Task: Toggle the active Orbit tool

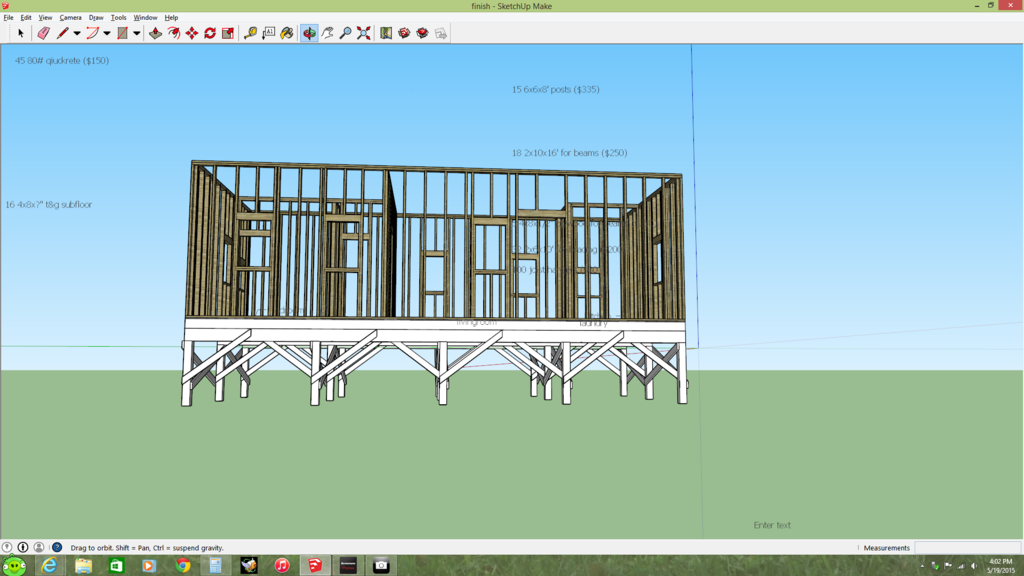Action: click(x=309, y=33)
